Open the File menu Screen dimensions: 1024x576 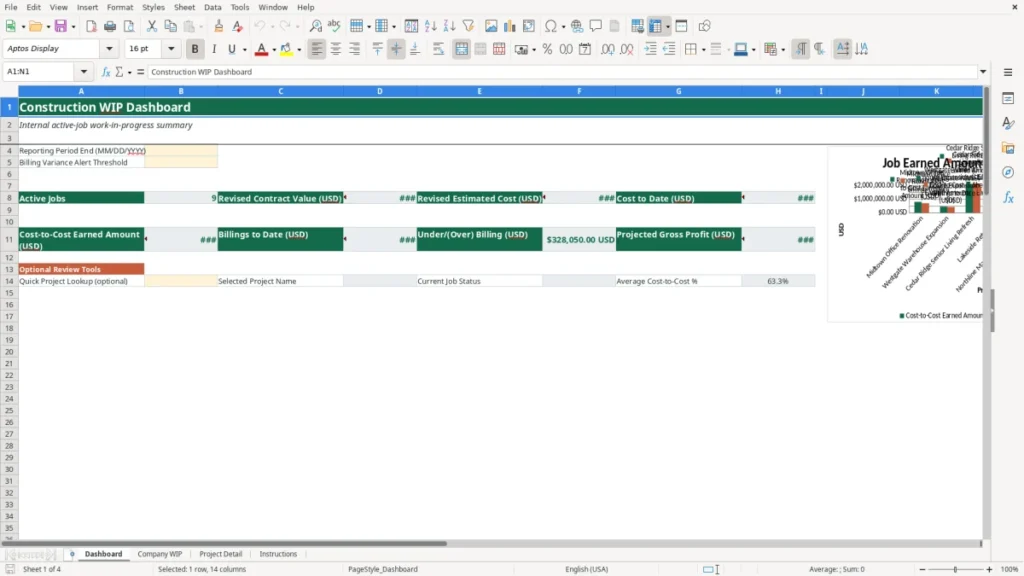click(x=10, y=7)
